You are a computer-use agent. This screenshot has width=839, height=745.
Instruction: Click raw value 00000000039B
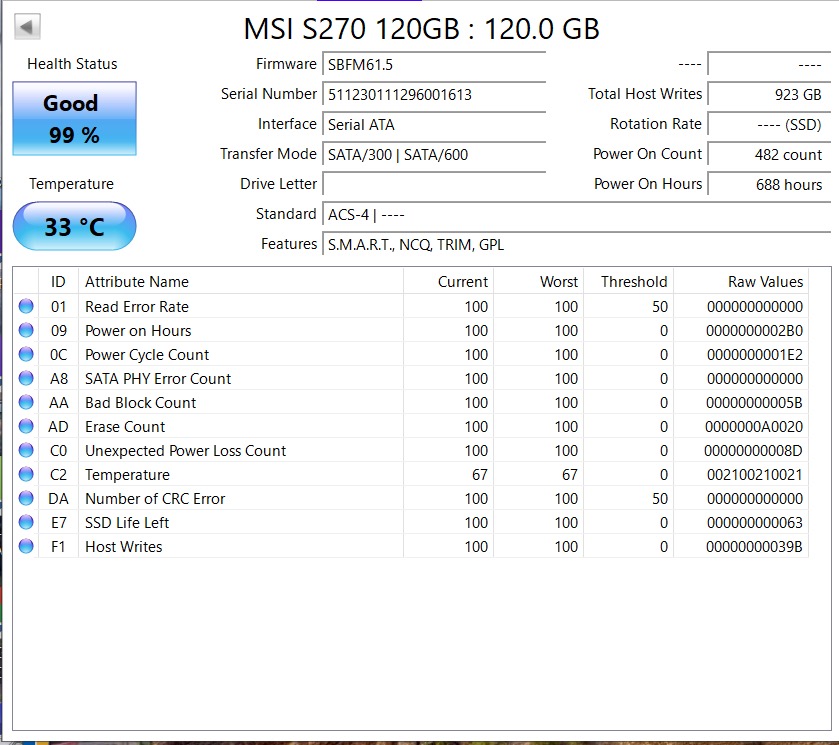click(x=754, y=547)
